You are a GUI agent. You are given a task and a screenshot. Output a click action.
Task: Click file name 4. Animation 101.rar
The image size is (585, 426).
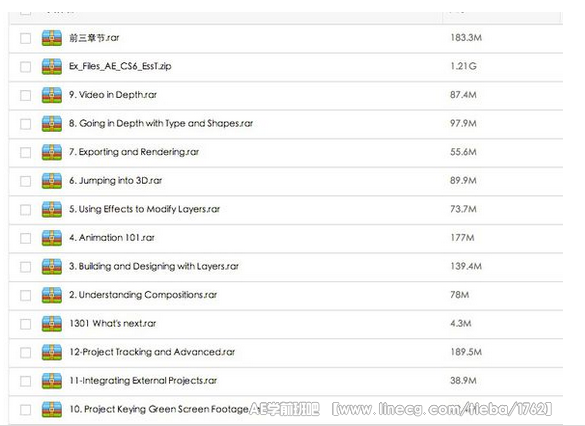coord(112,238)
